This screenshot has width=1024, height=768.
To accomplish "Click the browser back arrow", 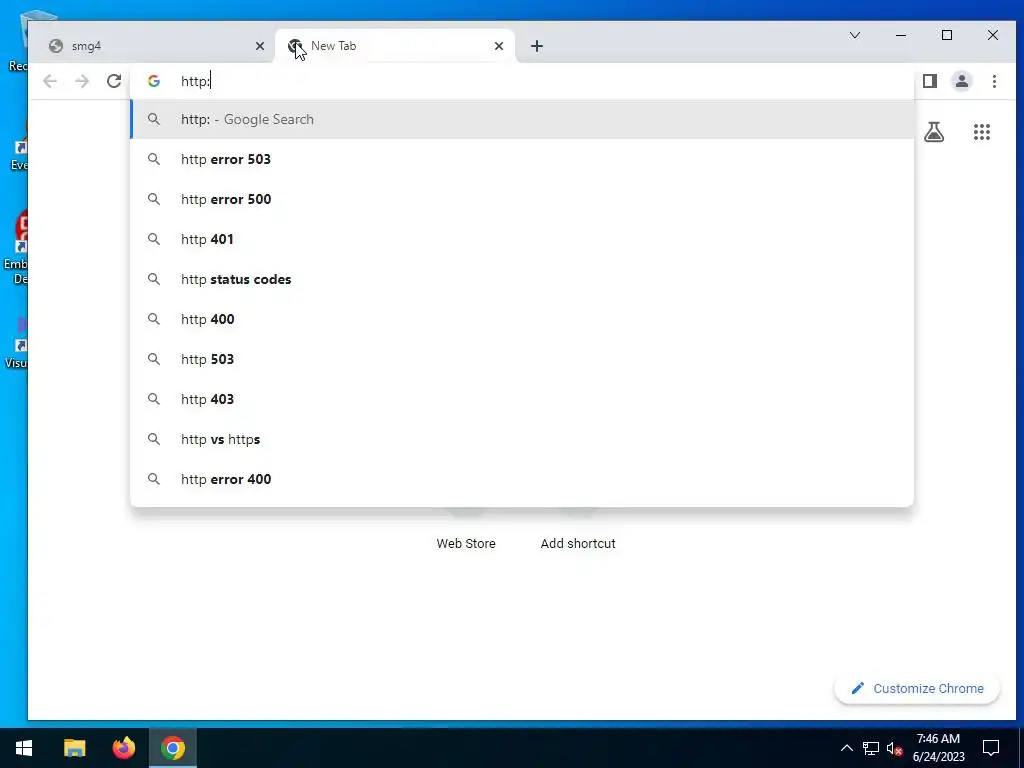I will tap(50, 81).
